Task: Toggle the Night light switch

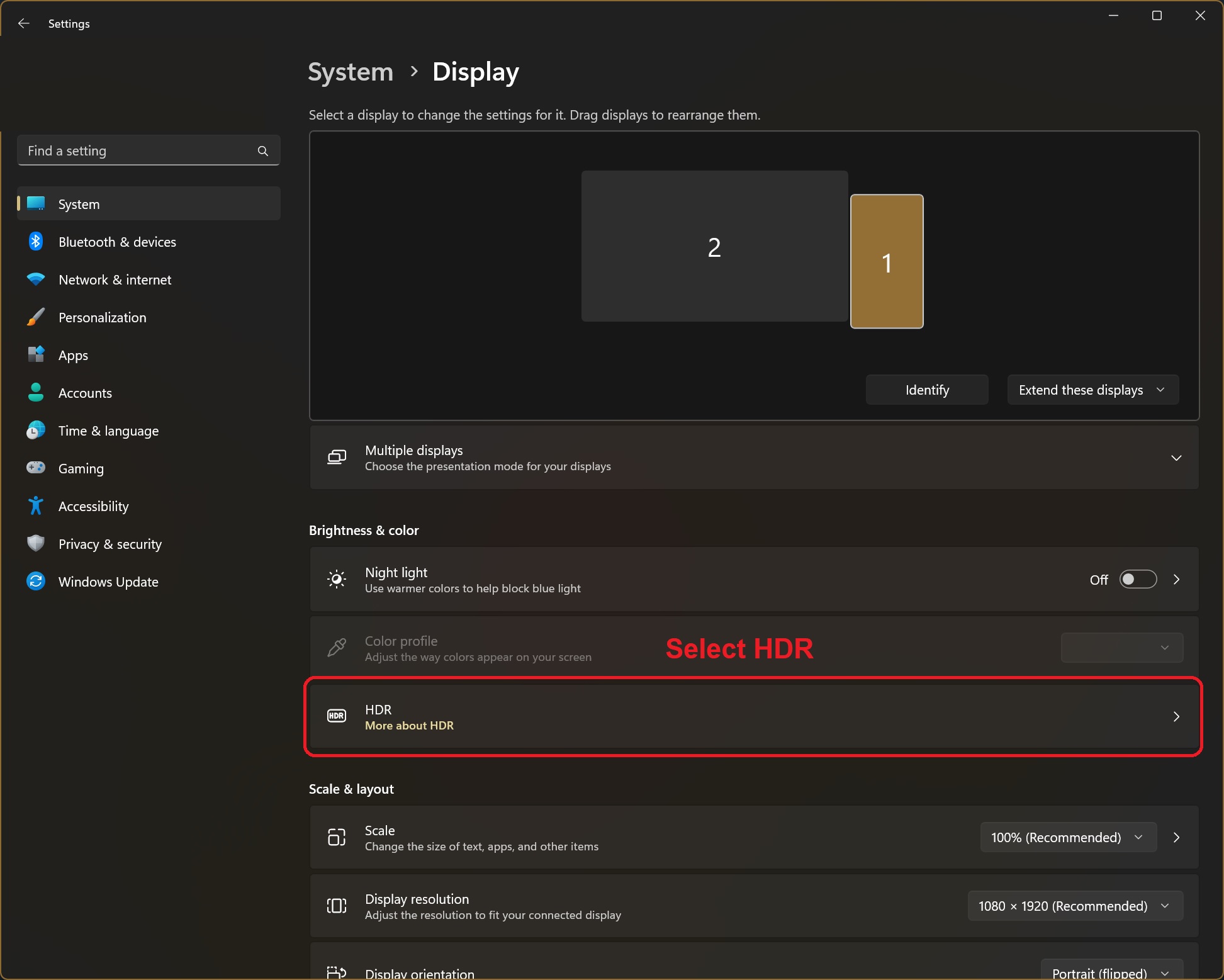Action: [1138, 579]
